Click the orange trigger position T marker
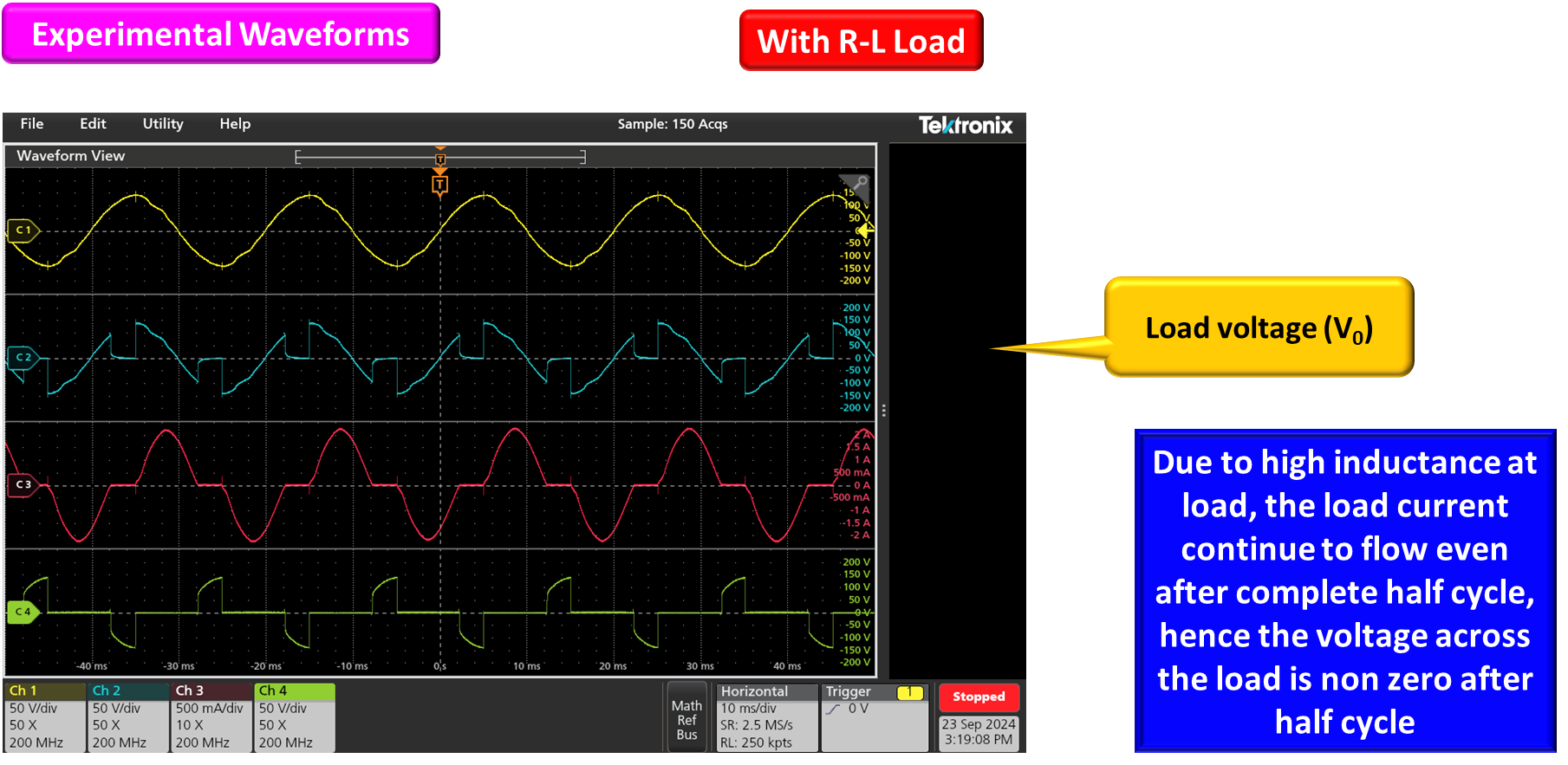 (x=440, y=185)
